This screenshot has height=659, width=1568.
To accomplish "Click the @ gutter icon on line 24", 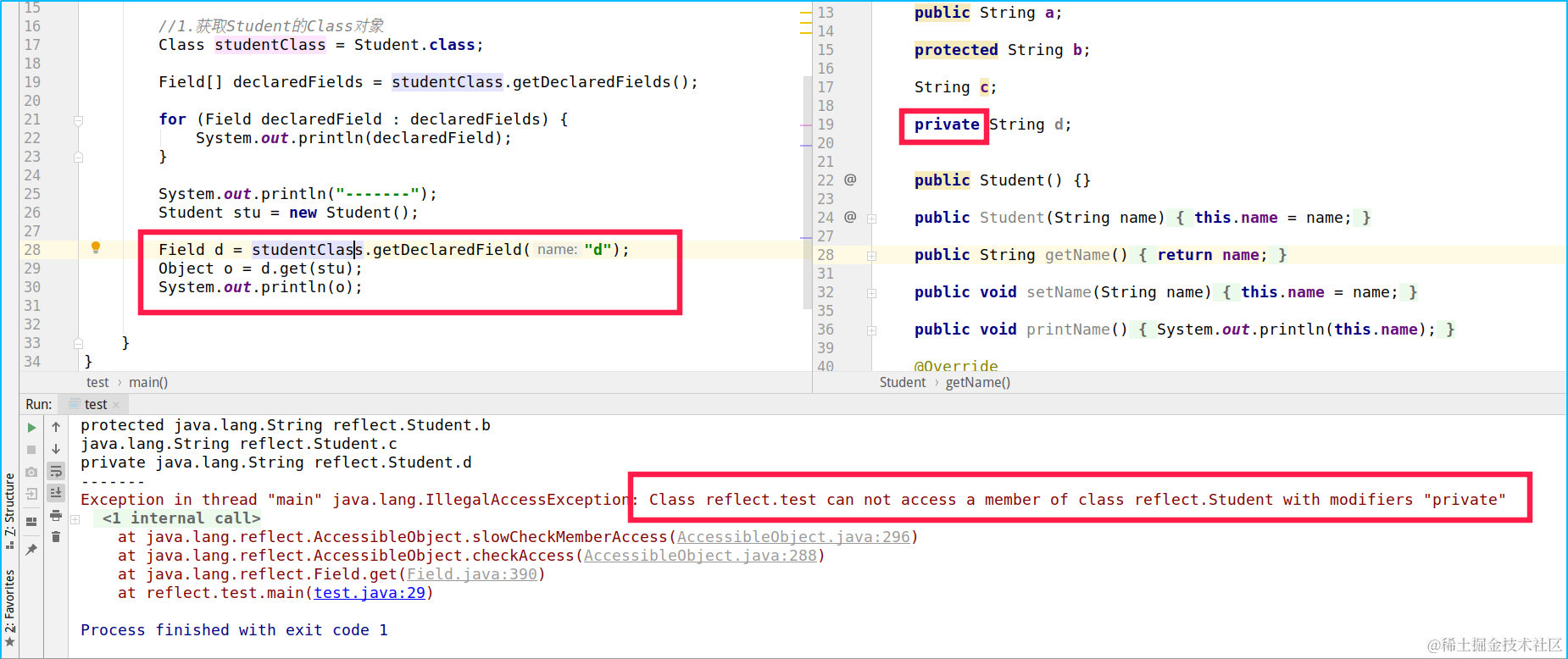I will point(850,217).
